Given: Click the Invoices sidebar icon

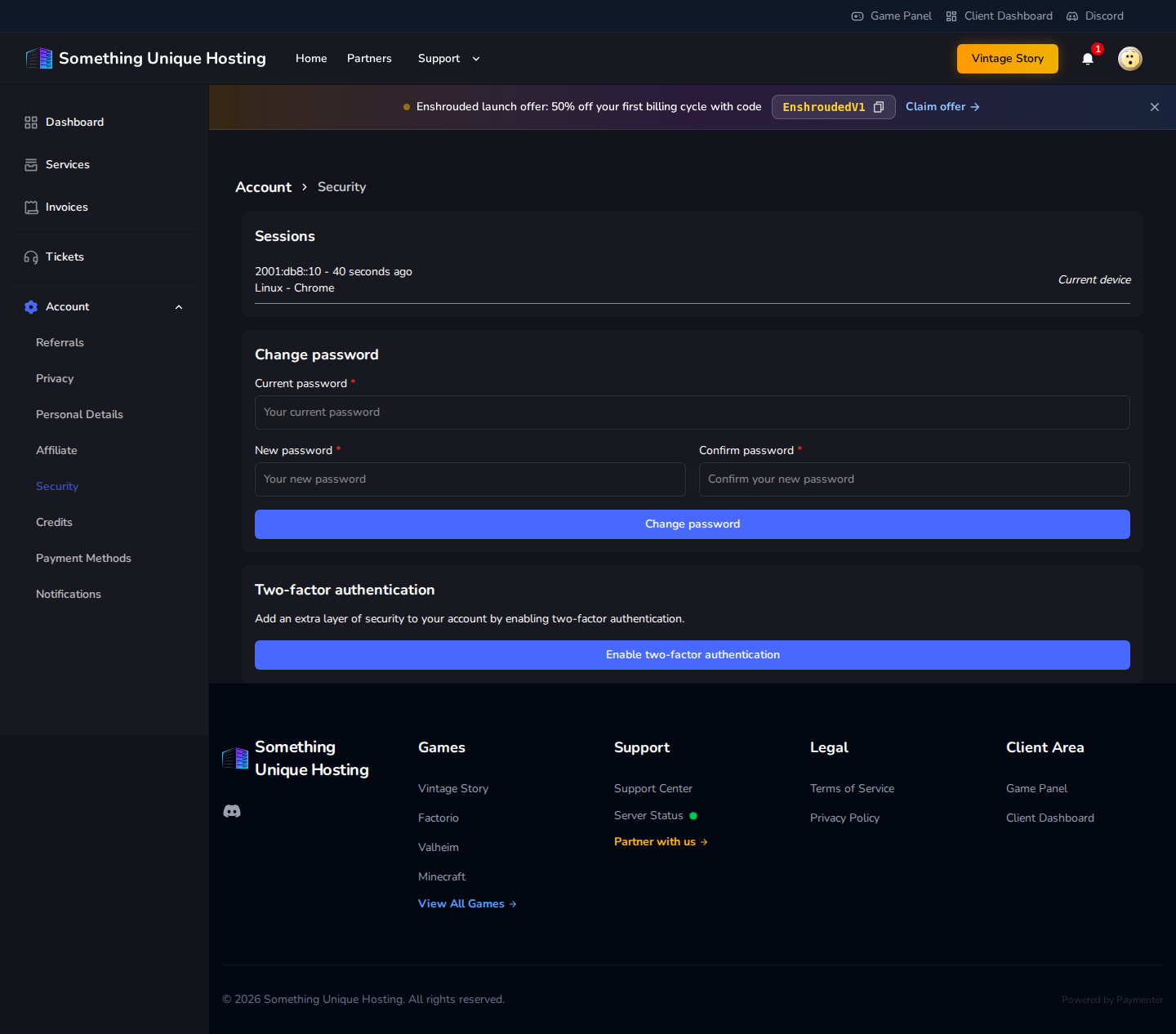Looking at the screenshot, I should coord(31,207).
